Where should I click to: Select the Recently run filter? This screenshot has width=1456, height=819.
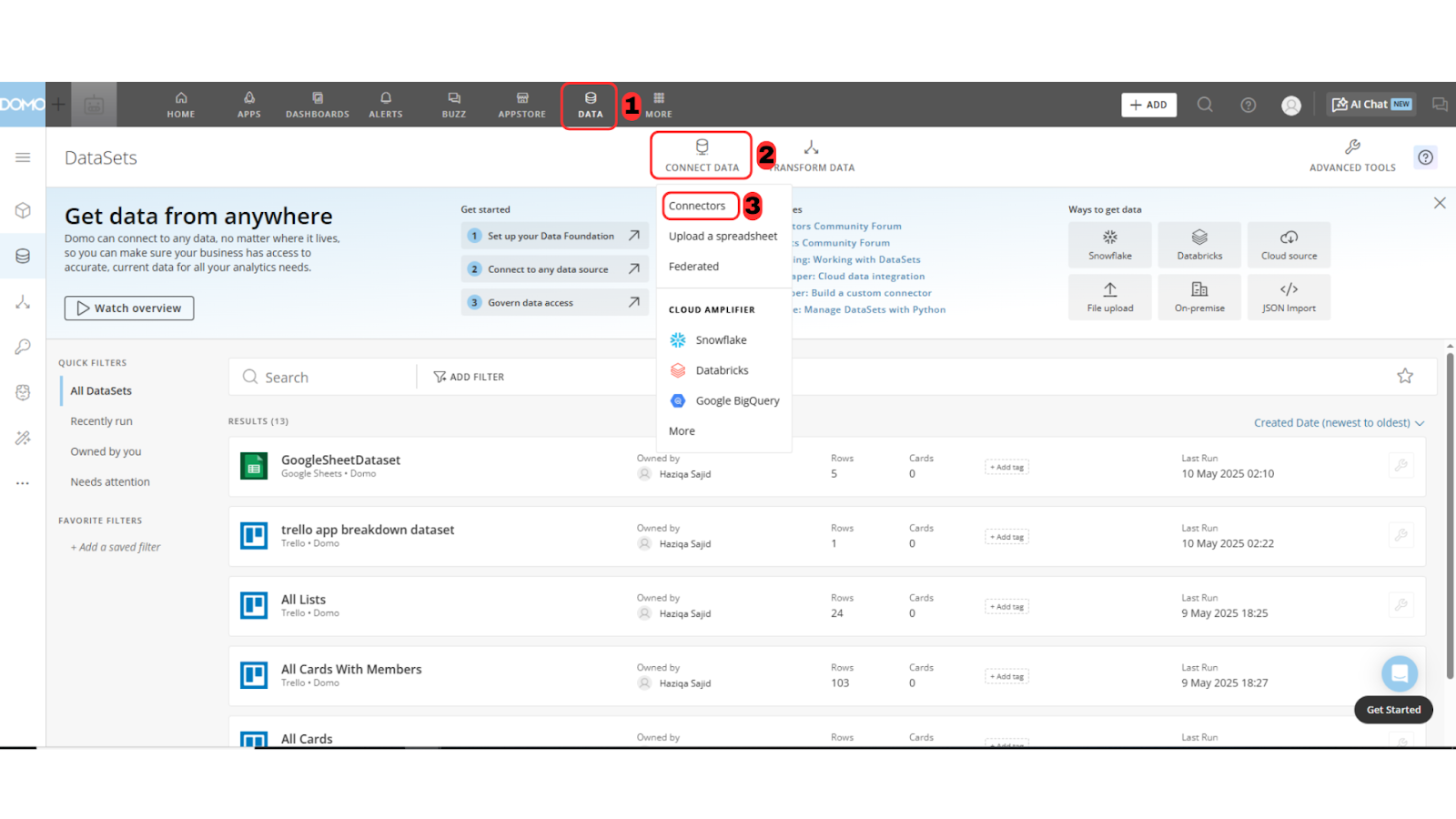tap(101, 421)
